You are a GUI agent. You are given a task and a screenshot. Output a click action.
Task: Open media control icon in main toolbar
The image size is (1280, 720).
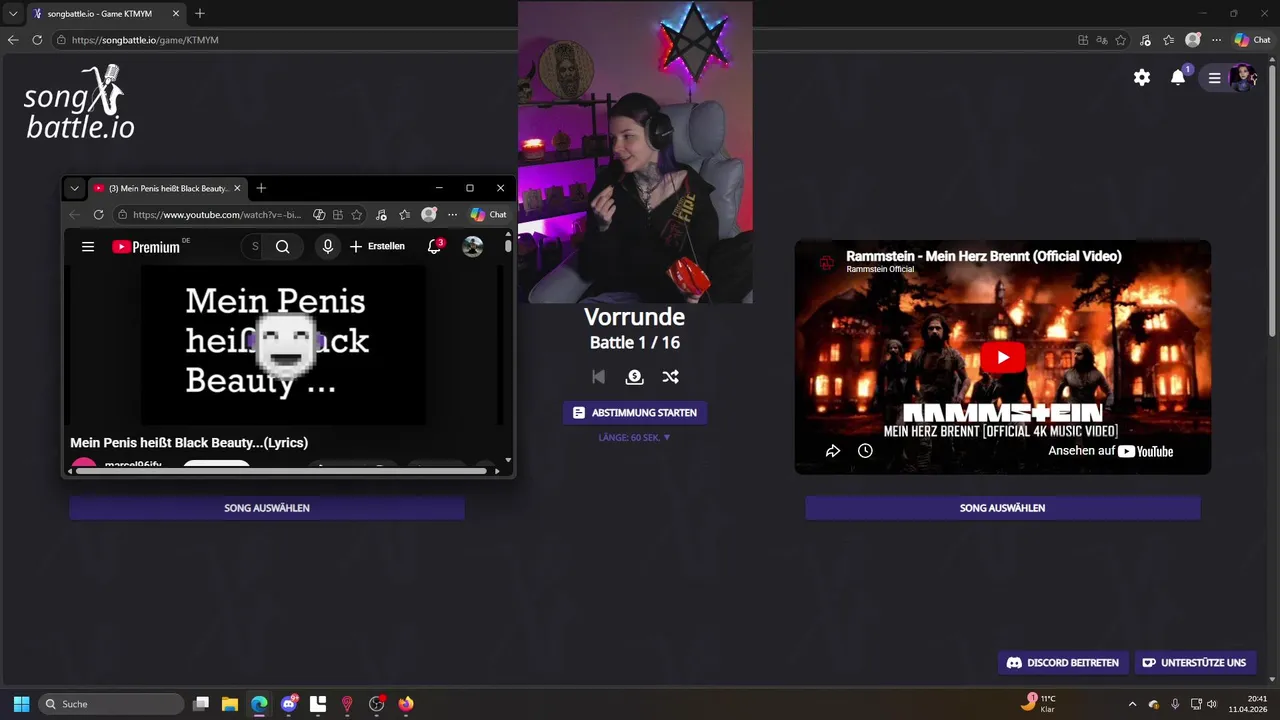coord(1146,40)
